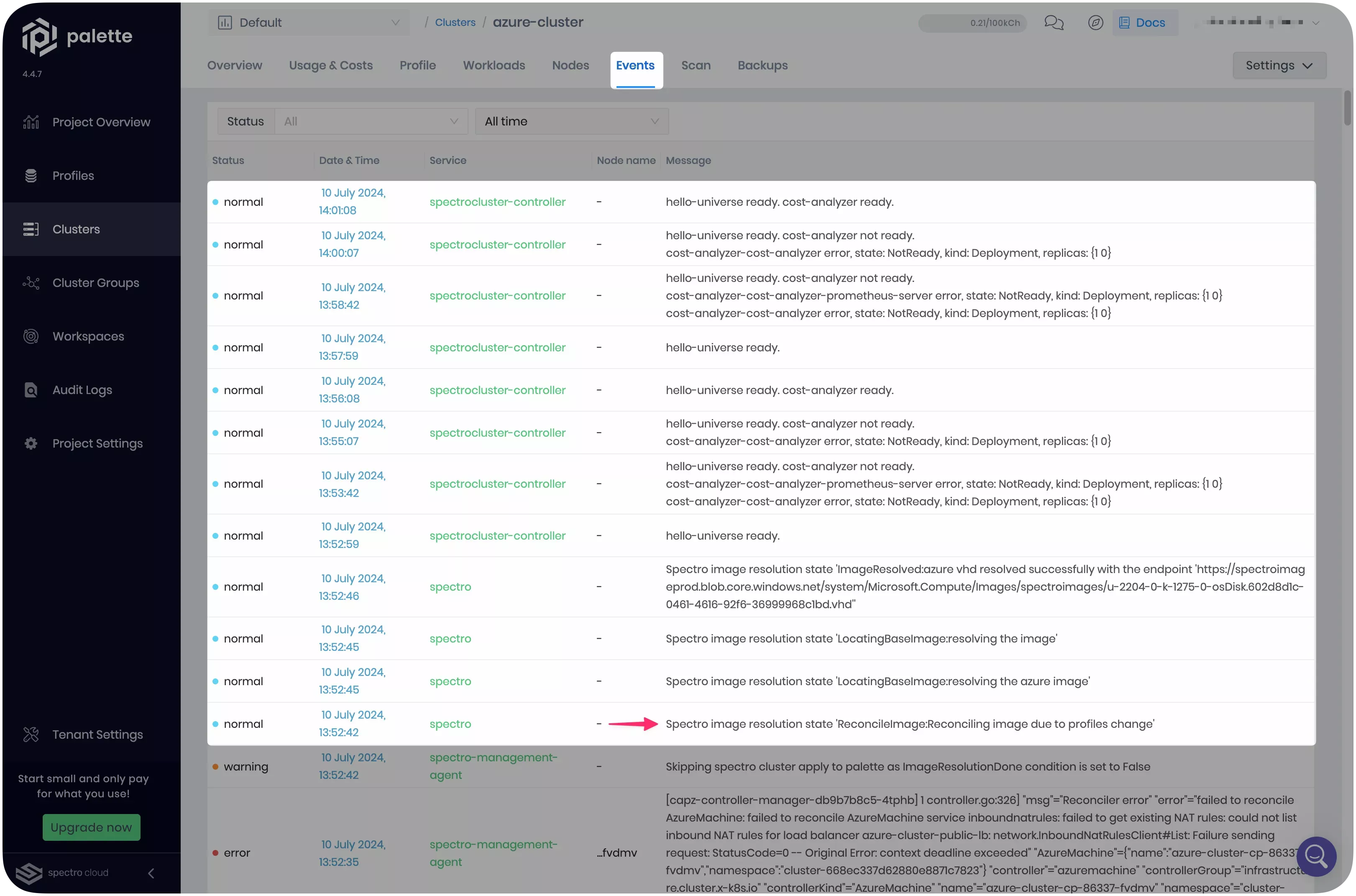
Task: Click the 0.21/100kCh usage progress bar
Action: (972, 23)
